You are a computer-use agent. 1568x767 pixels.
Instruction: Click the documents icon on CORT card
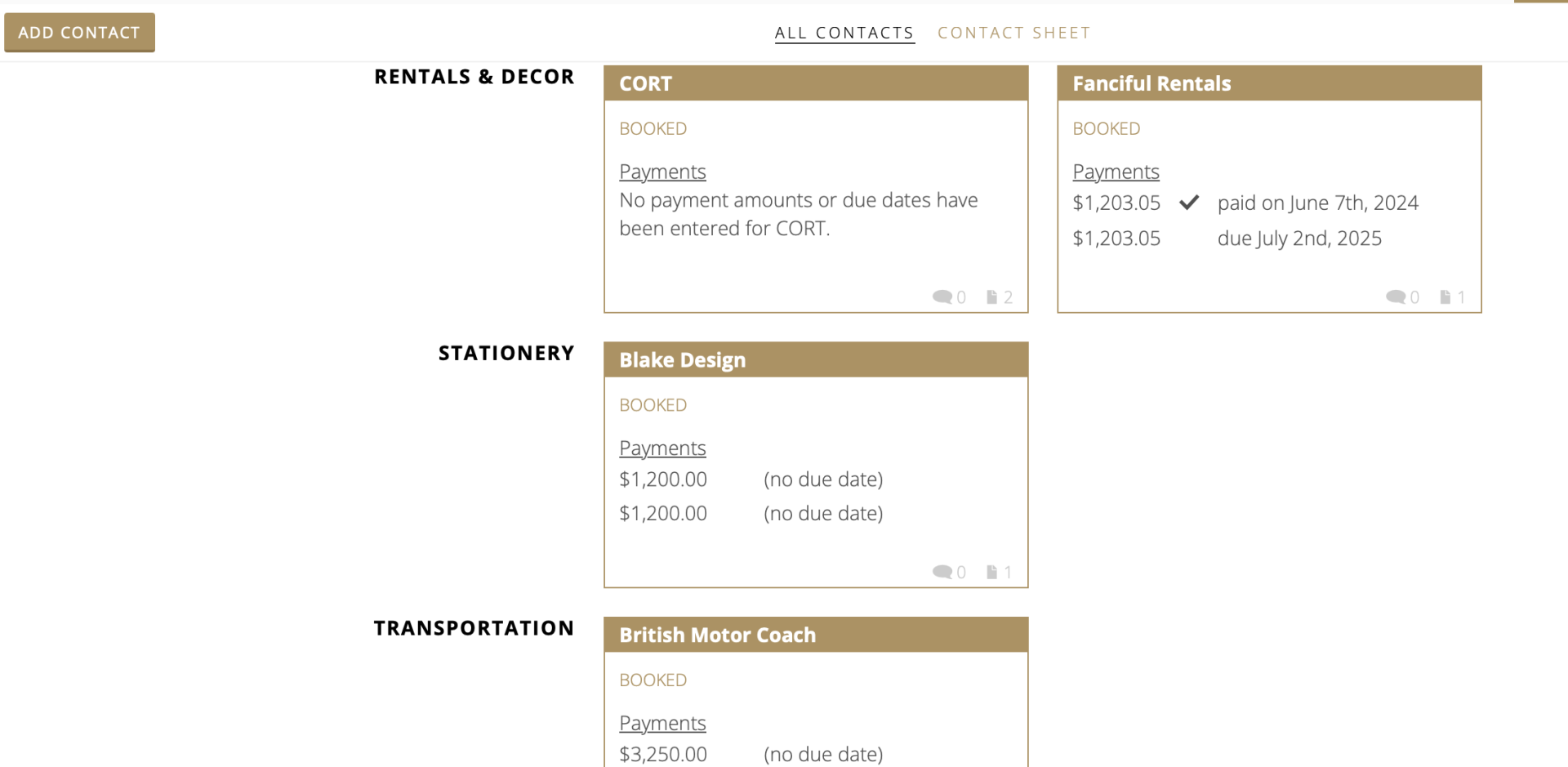point(991,297)
